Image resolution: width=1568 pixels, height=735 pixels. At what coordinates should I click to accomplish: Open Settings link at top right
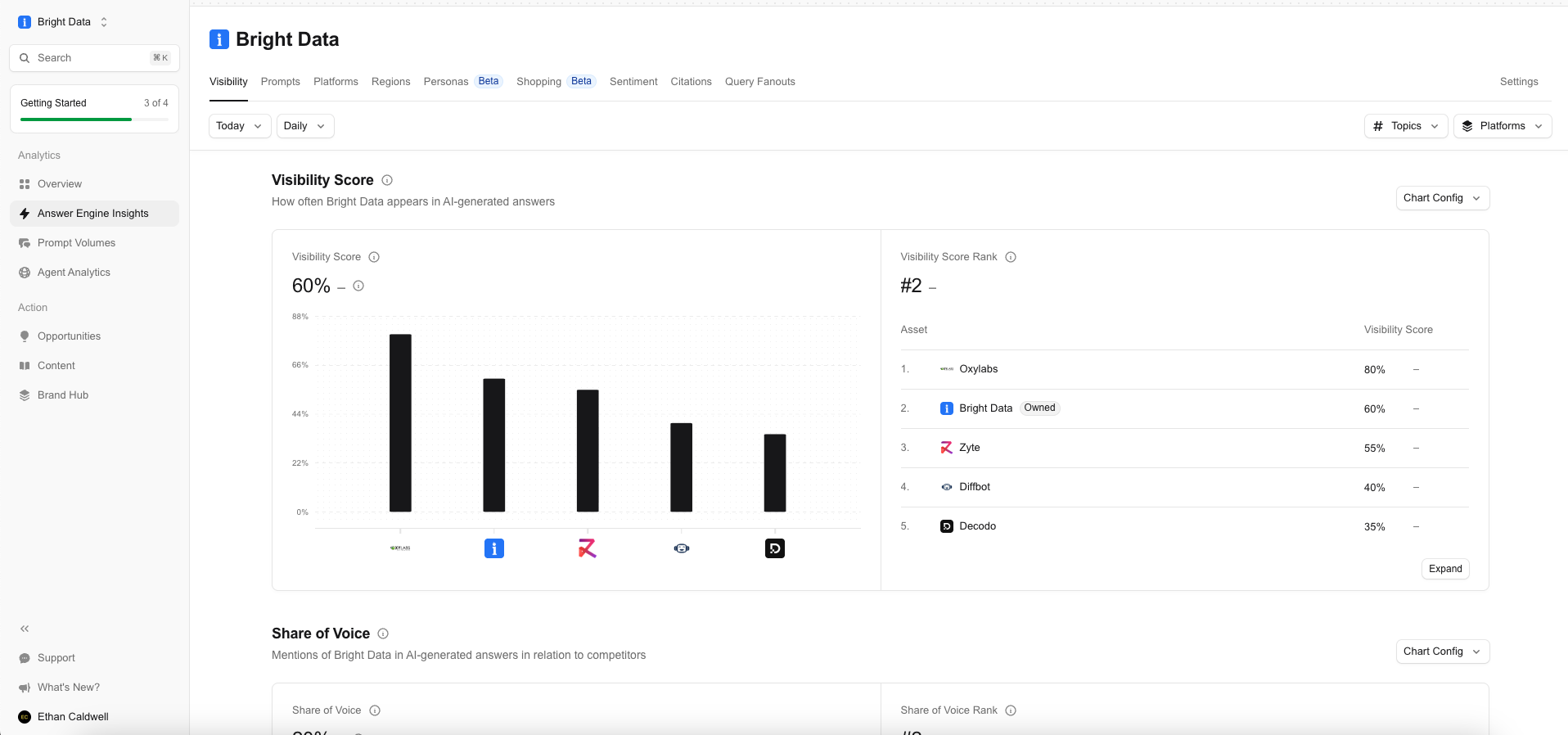(x=1519, y=82)
